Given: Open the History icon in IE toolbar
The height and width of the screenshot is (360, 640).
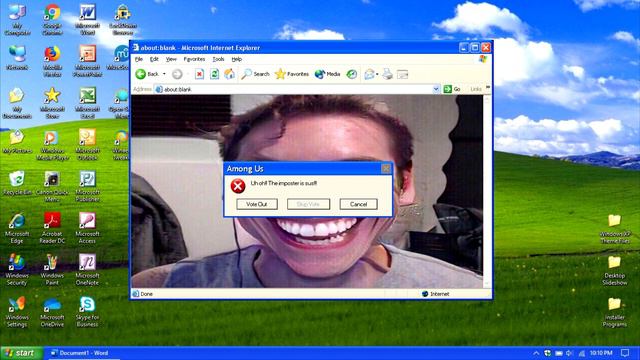Looking at the screenshot, I should click(351, 74).
